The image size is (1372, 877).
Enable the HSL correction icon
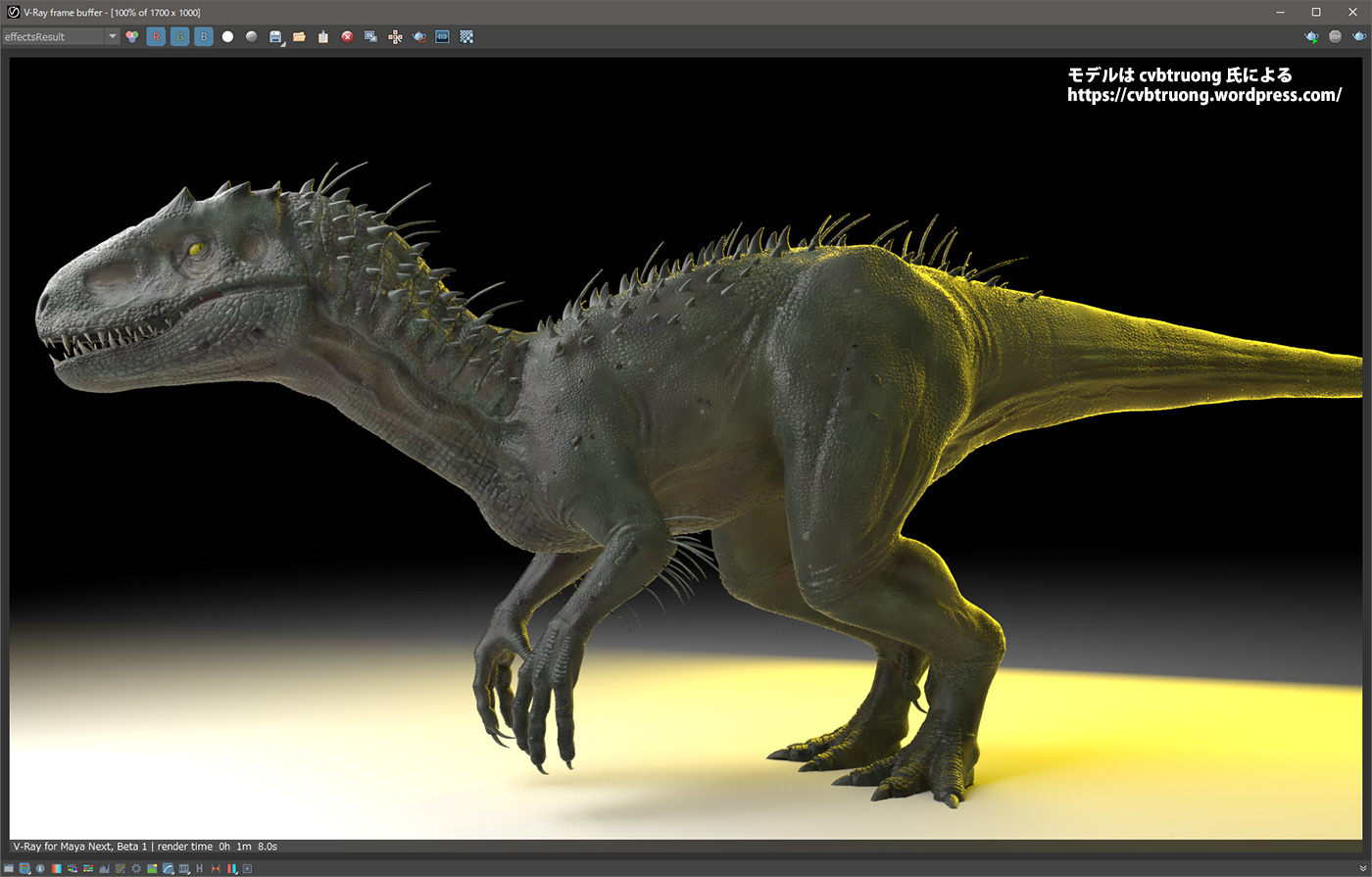[x=73, y=868]
